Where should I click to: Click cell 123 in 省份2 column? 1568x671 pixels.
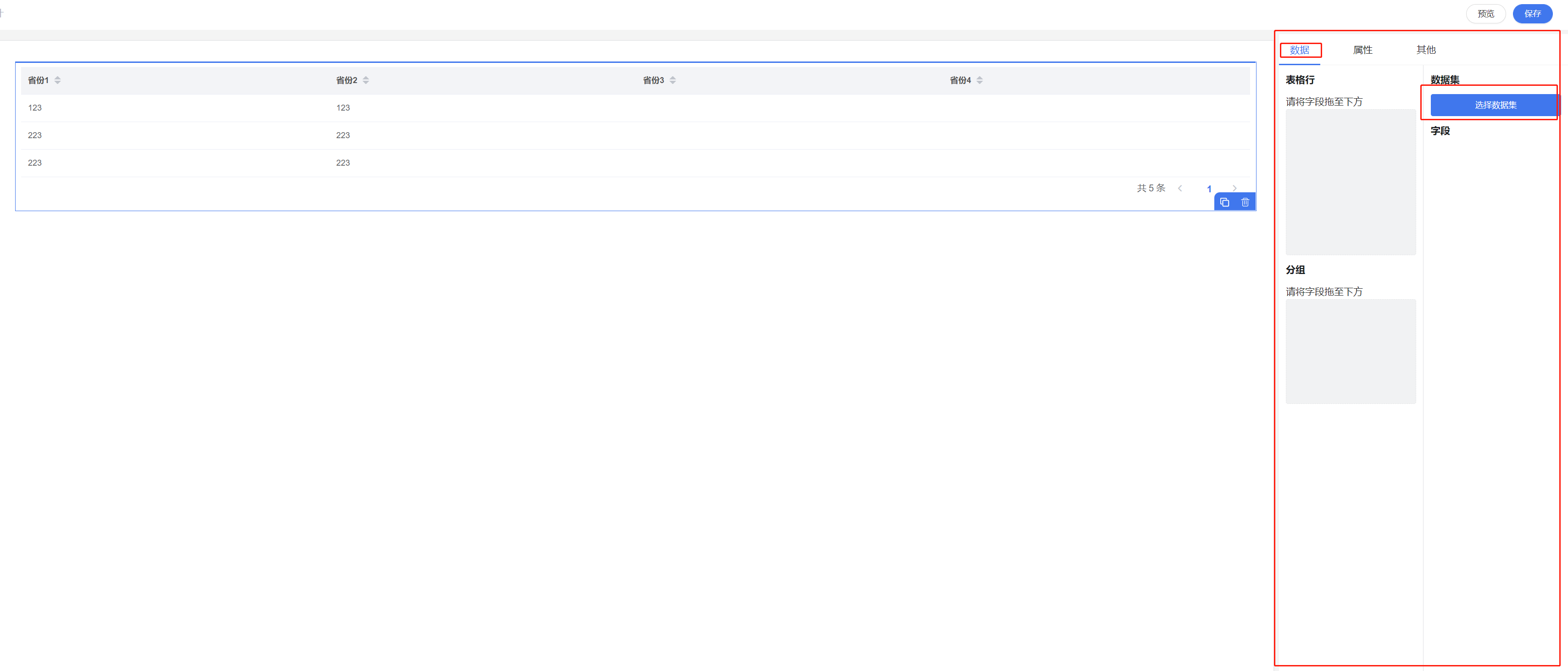[343, 108]
